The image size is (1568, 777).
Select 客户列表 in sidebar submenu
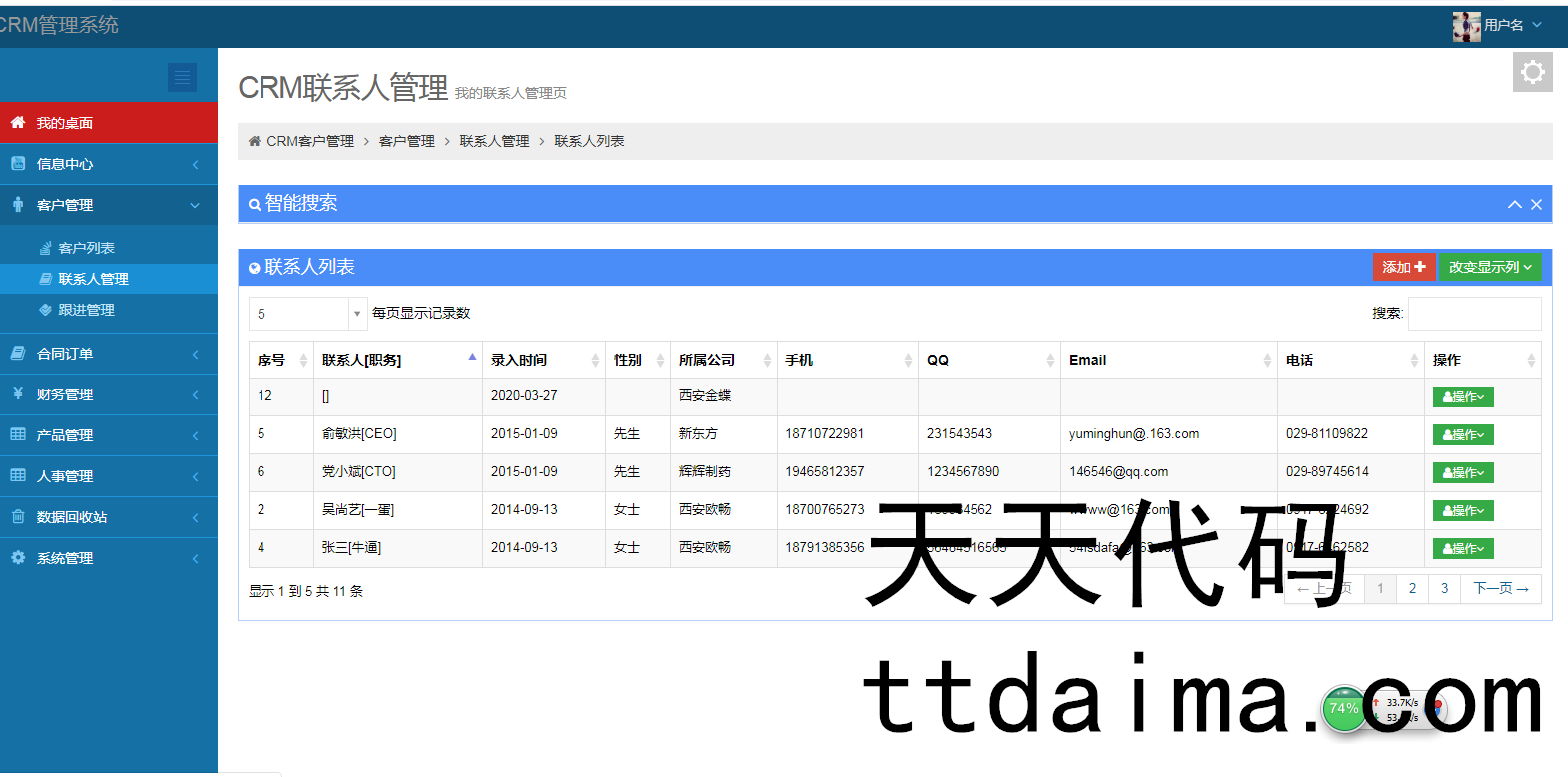click(87, 248)
